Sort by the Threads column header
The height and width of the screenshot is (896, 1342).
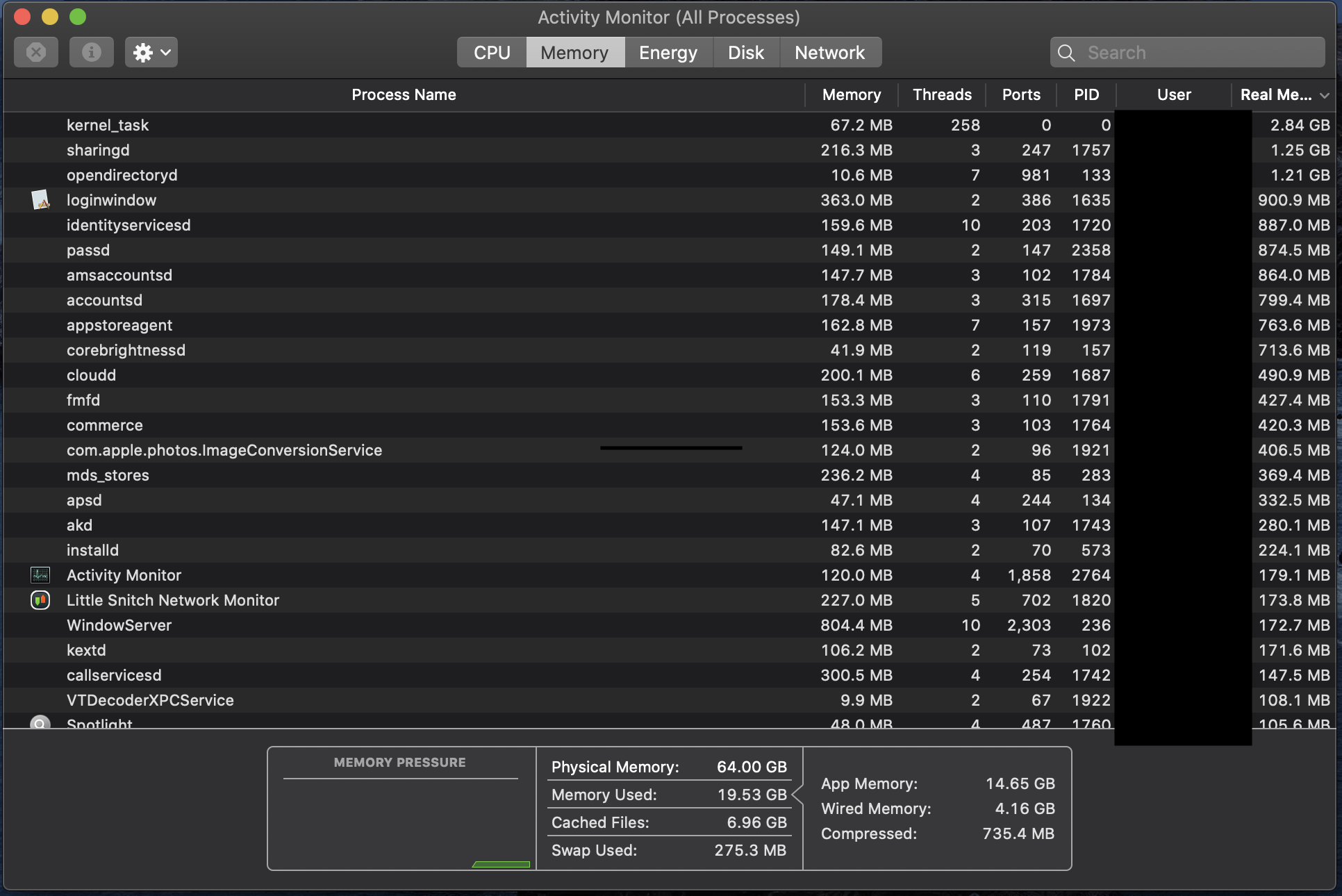pos(941,94)
